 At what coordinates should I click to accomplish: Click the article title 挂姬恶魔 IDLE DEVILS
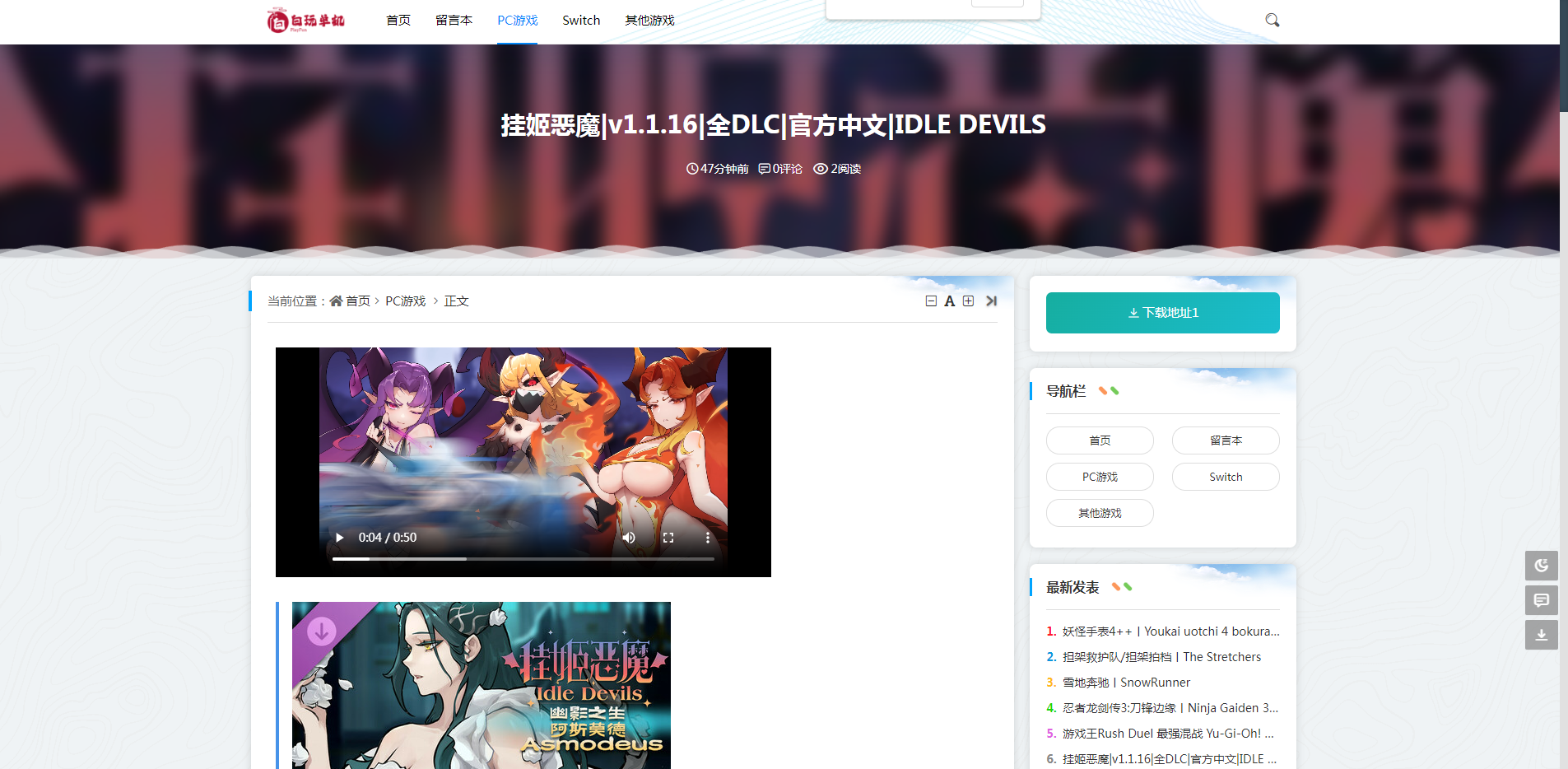tap(774, 125)
